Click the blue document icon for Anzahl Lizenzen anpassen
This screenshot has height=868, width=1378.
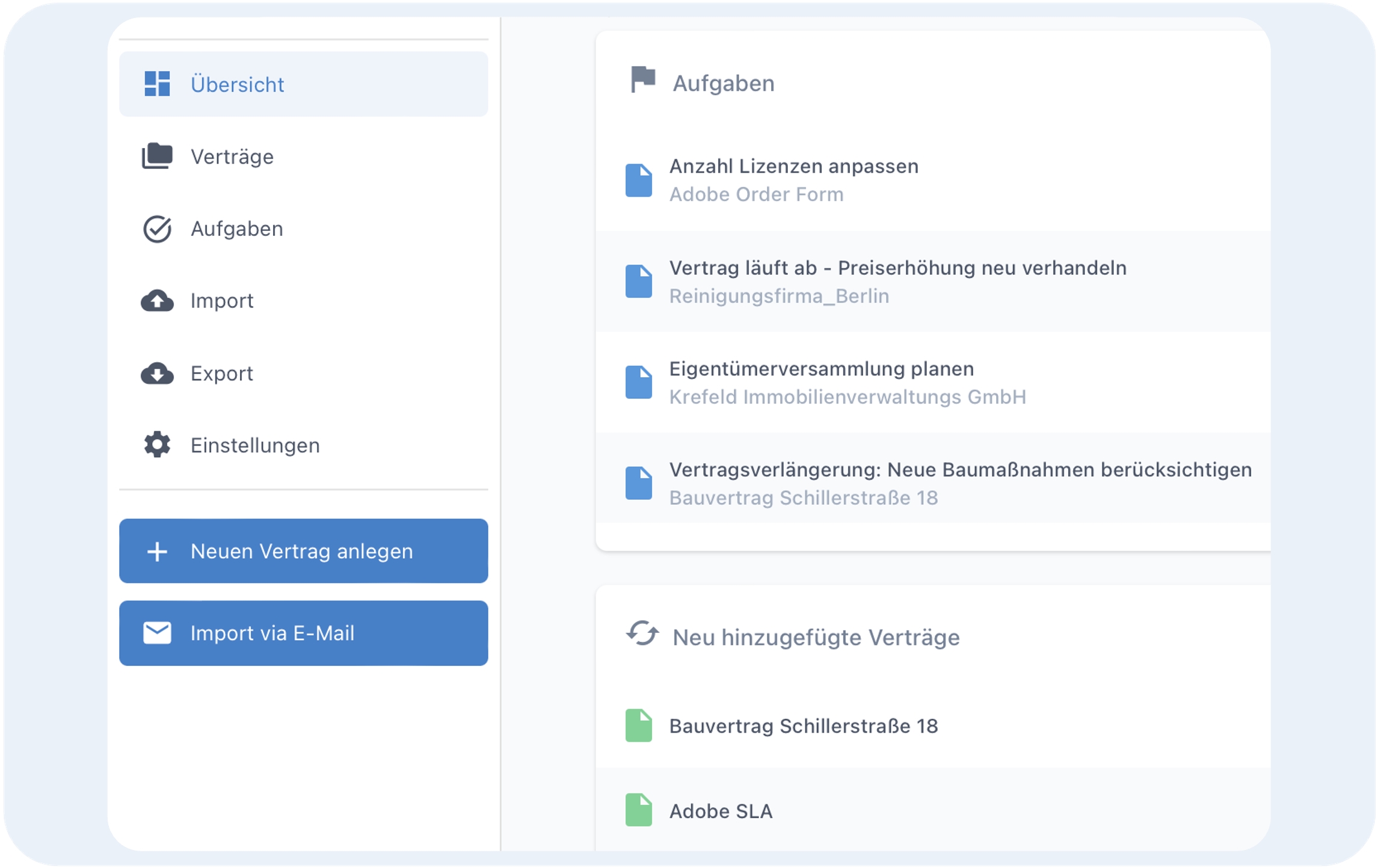(638, 180)
